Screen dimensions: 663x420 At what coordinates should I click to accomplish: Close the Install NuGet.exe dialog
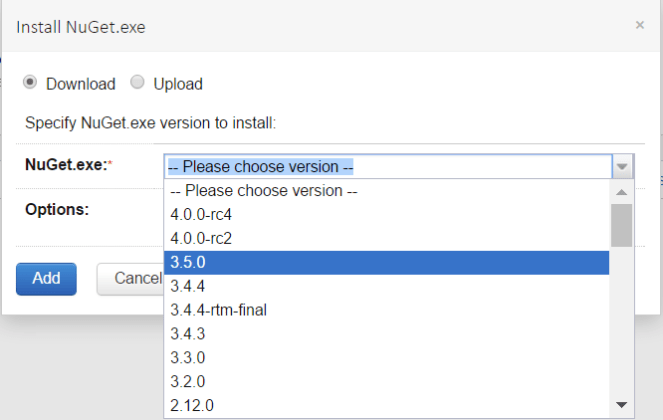click(x=640, y=25)
